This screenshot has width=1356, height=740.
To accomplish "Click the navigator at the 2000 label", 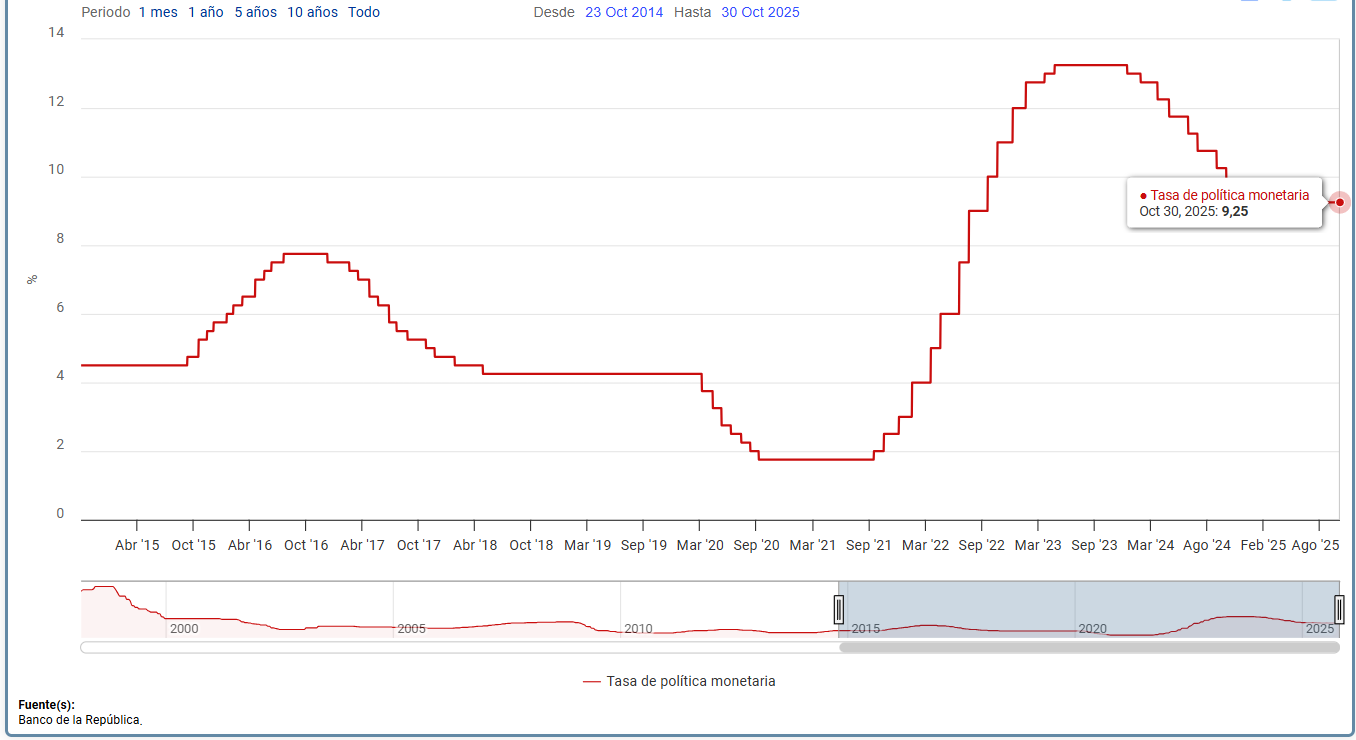I will 184,629.
